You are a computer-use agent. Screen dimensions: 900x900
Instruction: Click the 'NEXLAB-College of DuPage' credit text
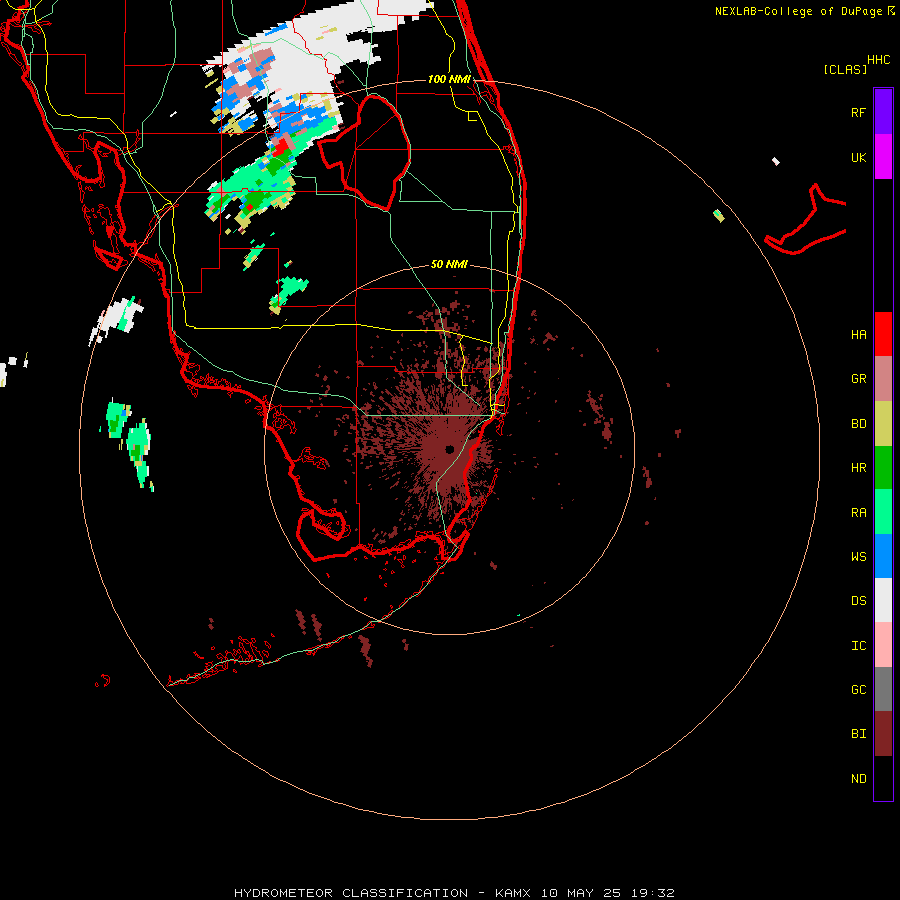click(800, 11)
